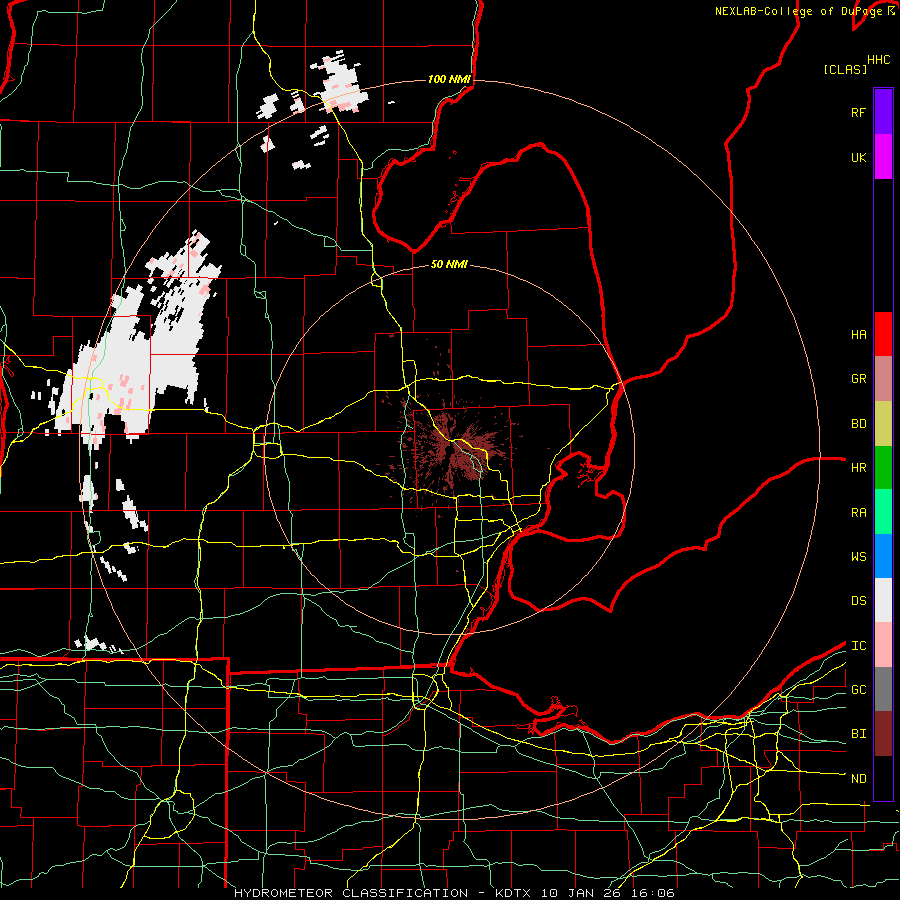Select the BI brown legend swatch
Viewport: 900px width, 900px height.
[883, 734]
